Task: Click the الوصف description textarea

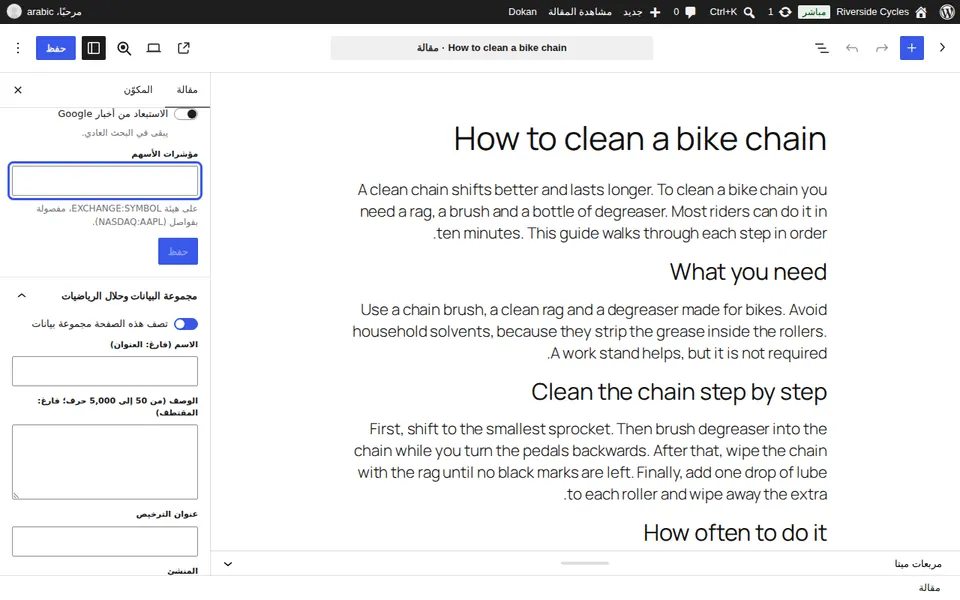Action: point(105,462)
